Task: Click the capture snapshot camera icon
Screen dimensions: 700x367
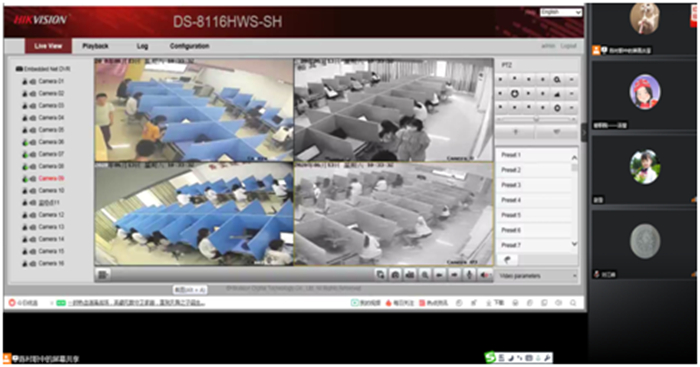Action: 395,275
